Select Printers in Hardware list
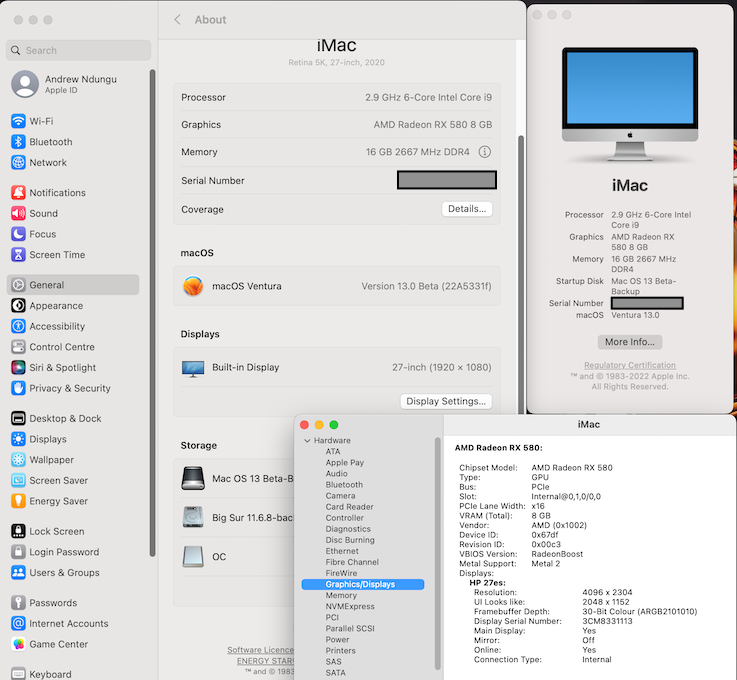This screenshot has width=737, height=680. tap(340, 650)
